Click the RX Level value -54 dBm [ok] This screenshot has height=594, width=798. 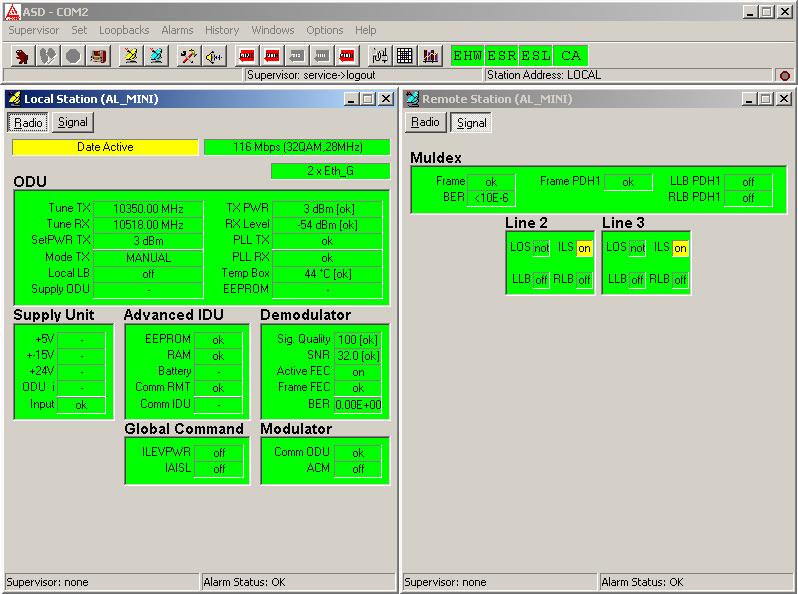point(327,224)
